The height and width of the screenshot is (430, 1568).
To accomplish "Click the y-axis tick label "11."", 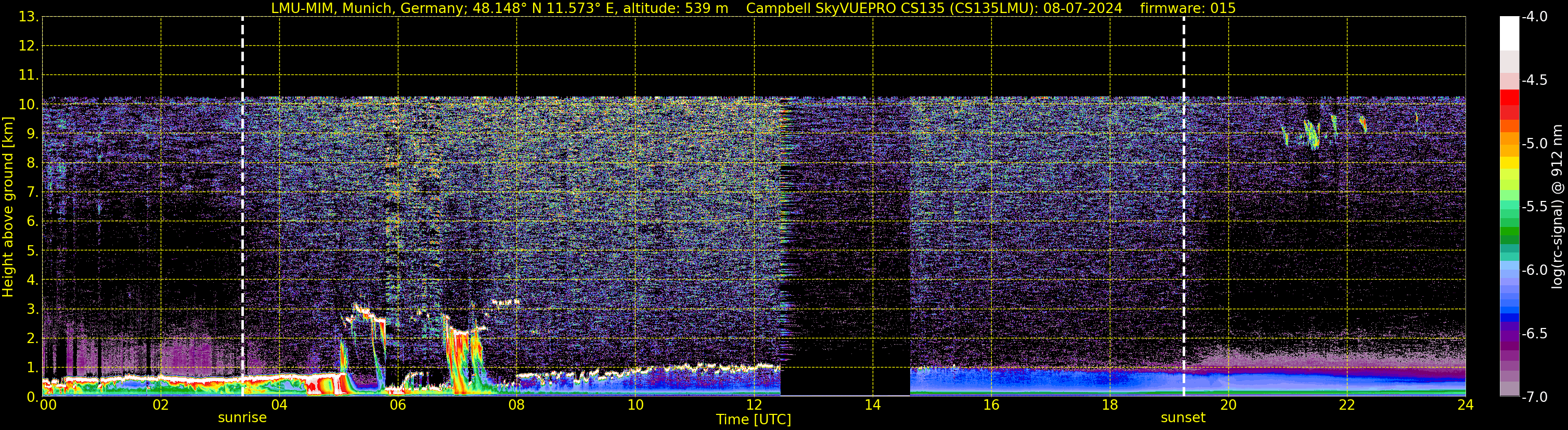I will 29,75.
